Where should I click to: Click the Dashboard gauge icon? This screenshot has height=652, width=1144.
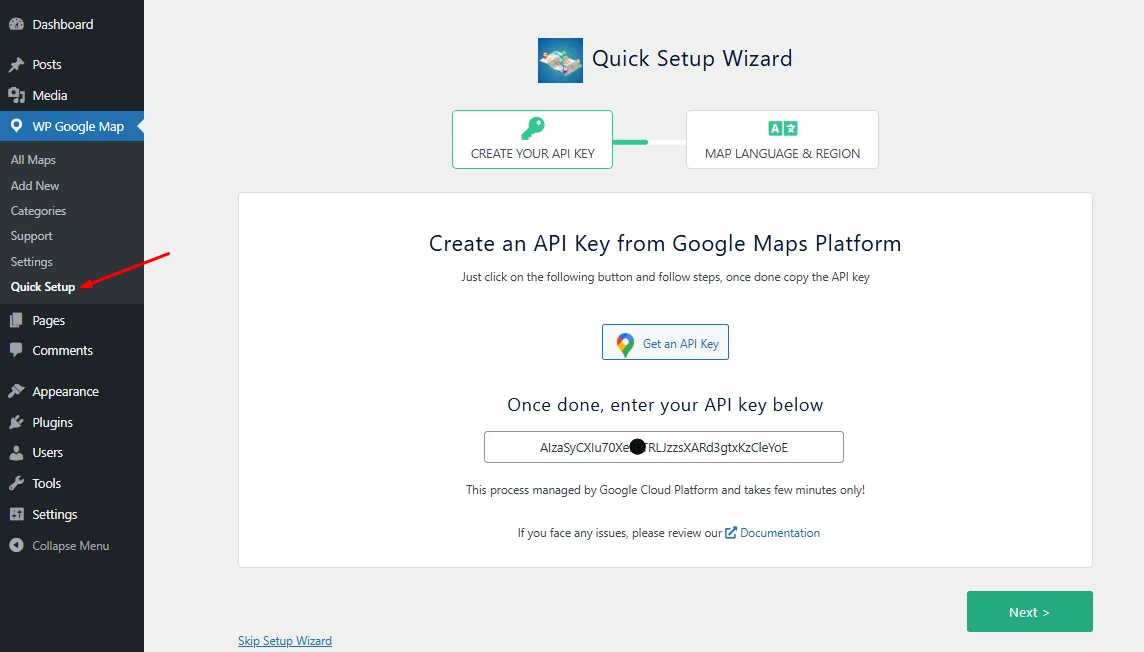(16, 24)
